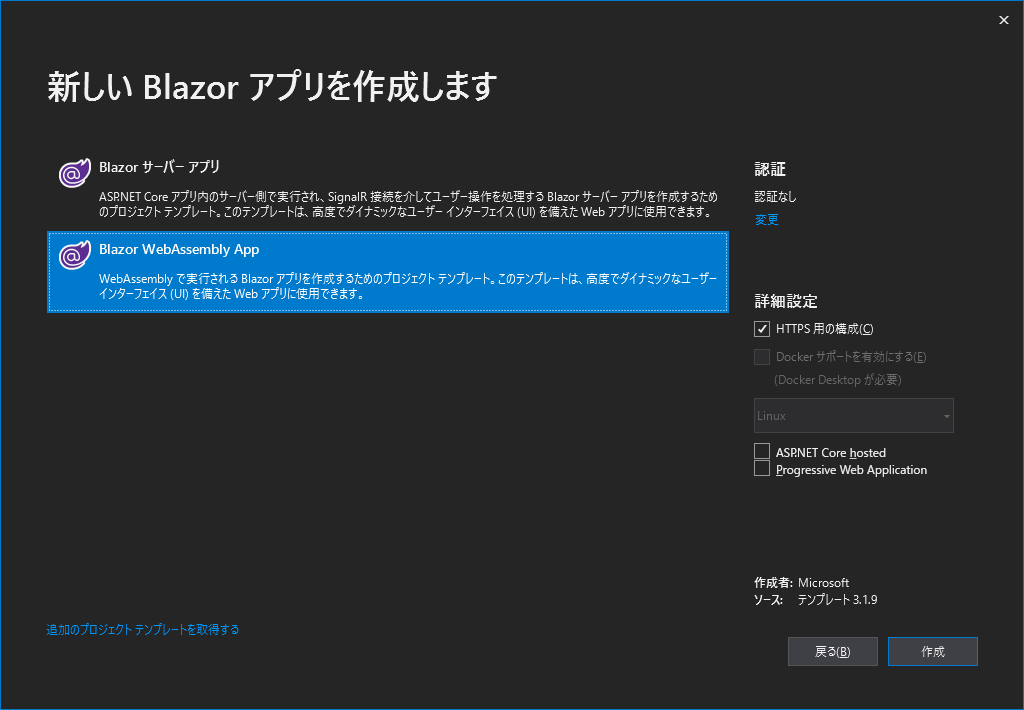1024x710 pixels.
Task: Select the Blazor サーバー アプリ template title
Action: (159, 167)
